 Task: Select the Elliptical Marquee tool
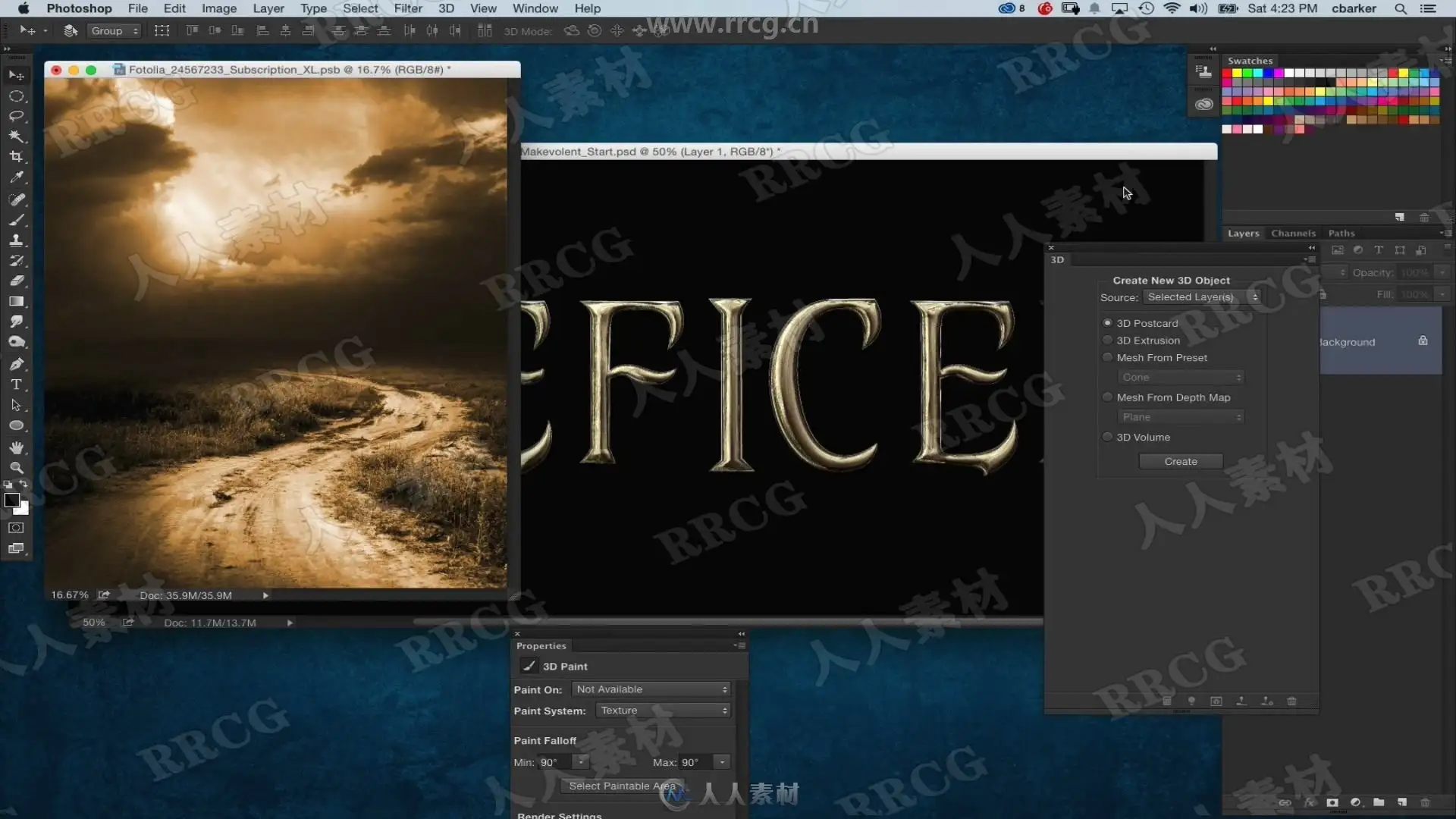(16, 96)
